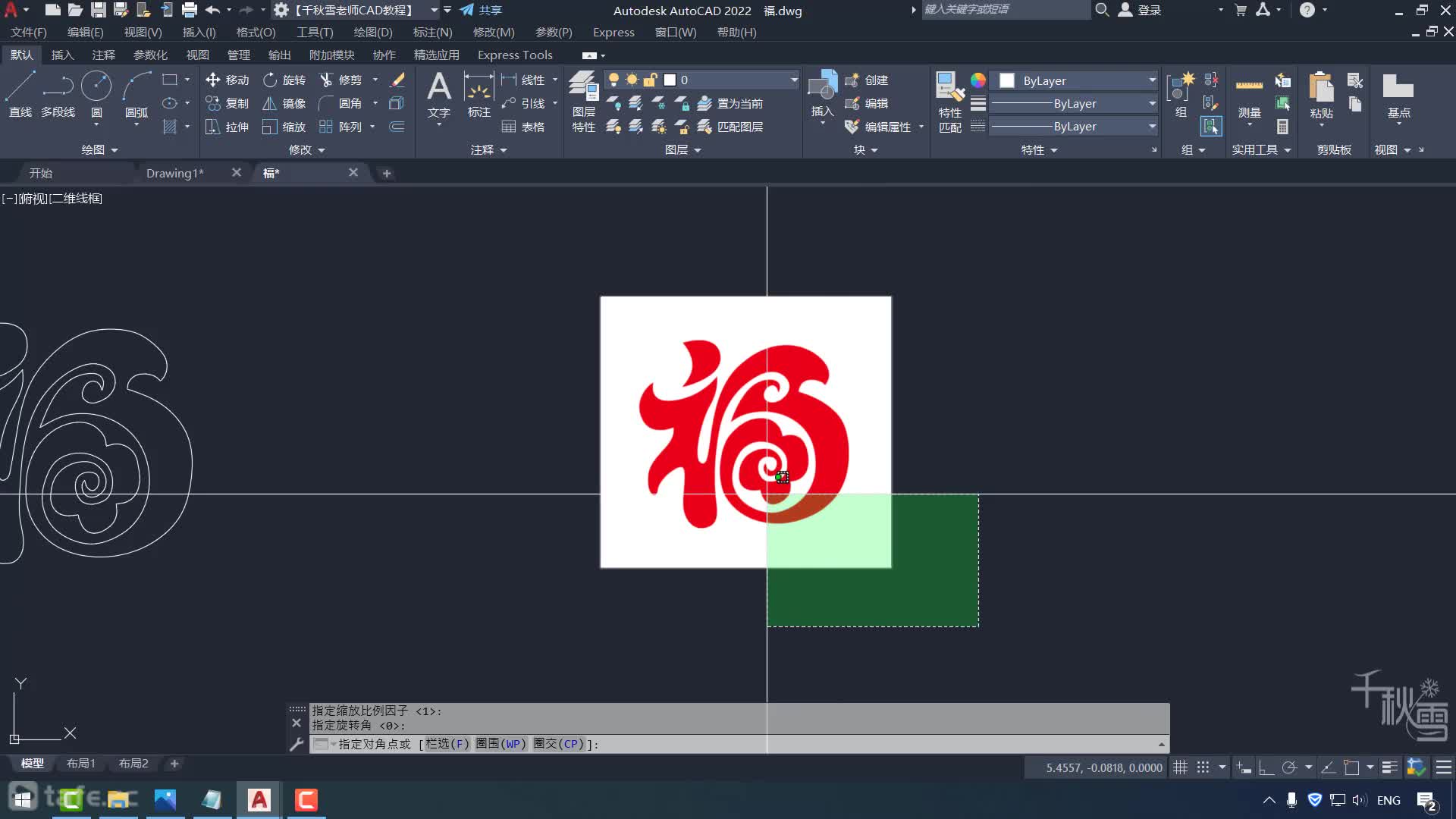The image size is (1456, 819).
Task: Click the keyword search input field
Action: (x=1006, y=10)
